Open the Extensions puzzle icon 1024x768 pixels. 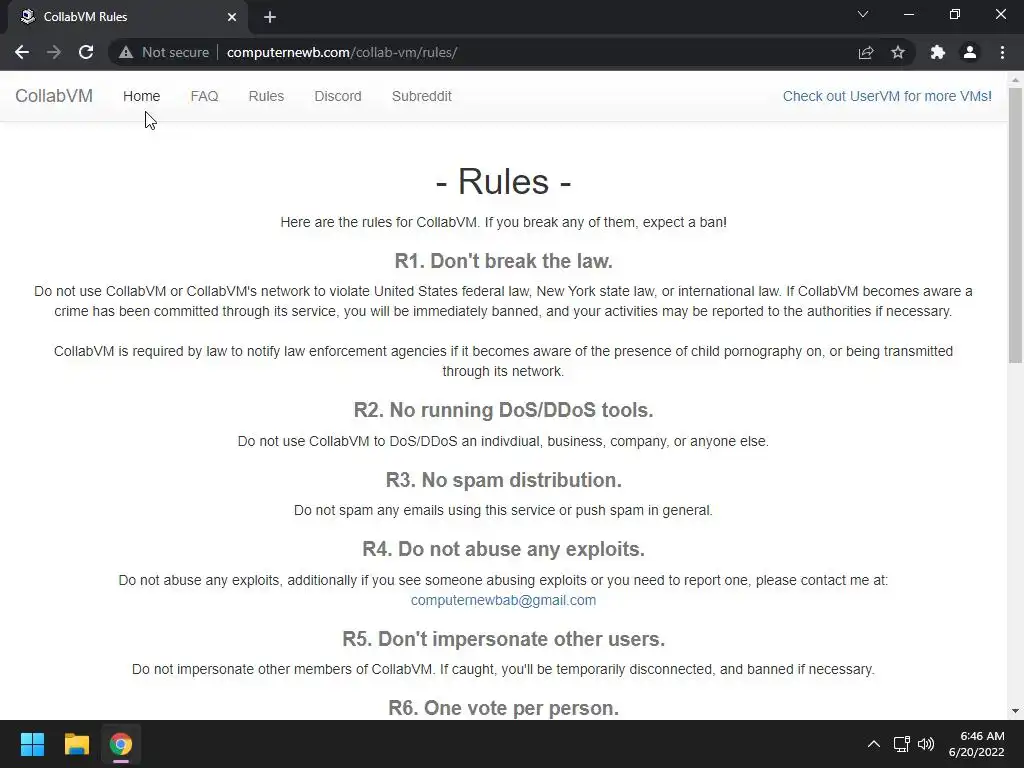click(938, 52)
